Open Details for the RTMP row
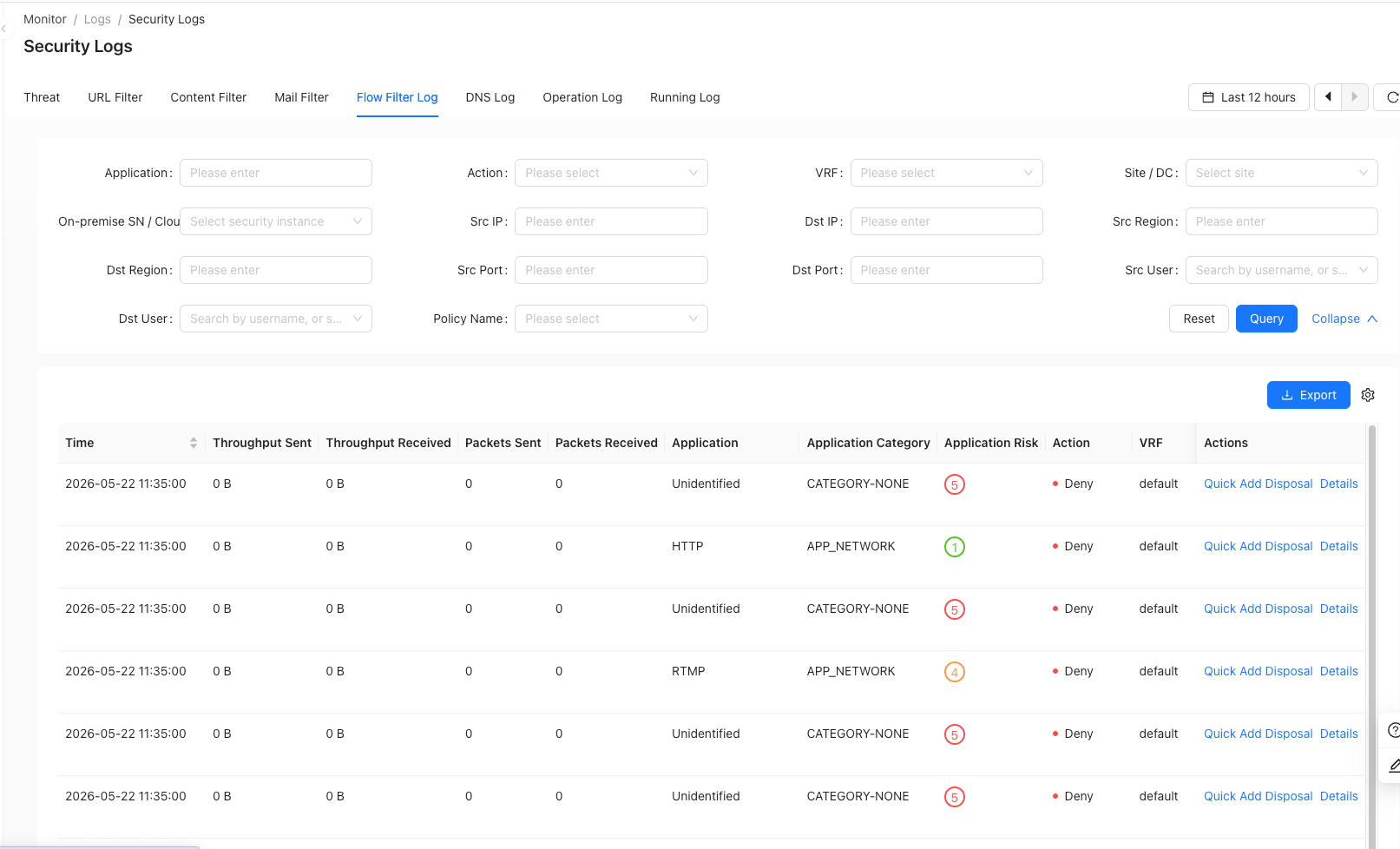 [1338, 671]
